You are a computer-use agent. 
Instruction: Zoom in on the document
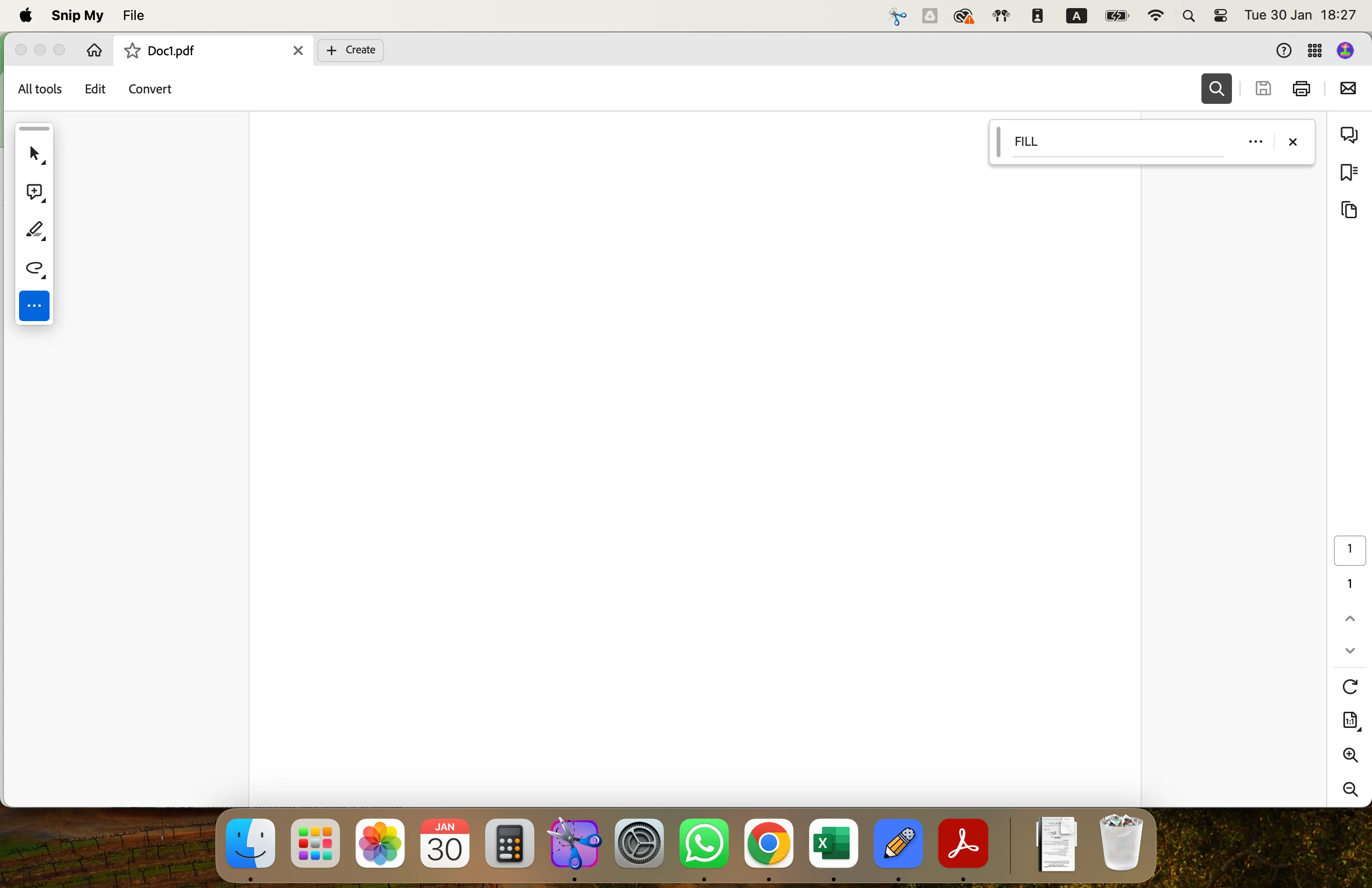(1350, 755)
